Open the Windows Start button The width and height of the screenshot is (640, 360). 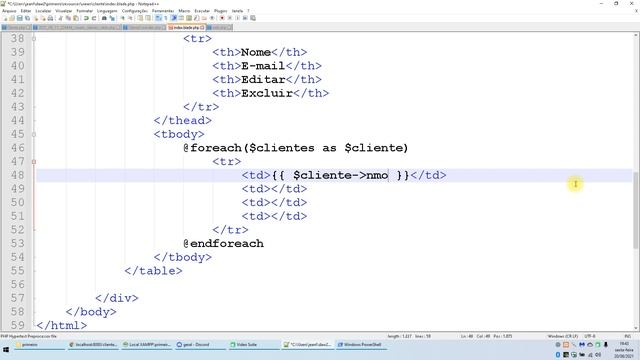[x=6, y=350]
